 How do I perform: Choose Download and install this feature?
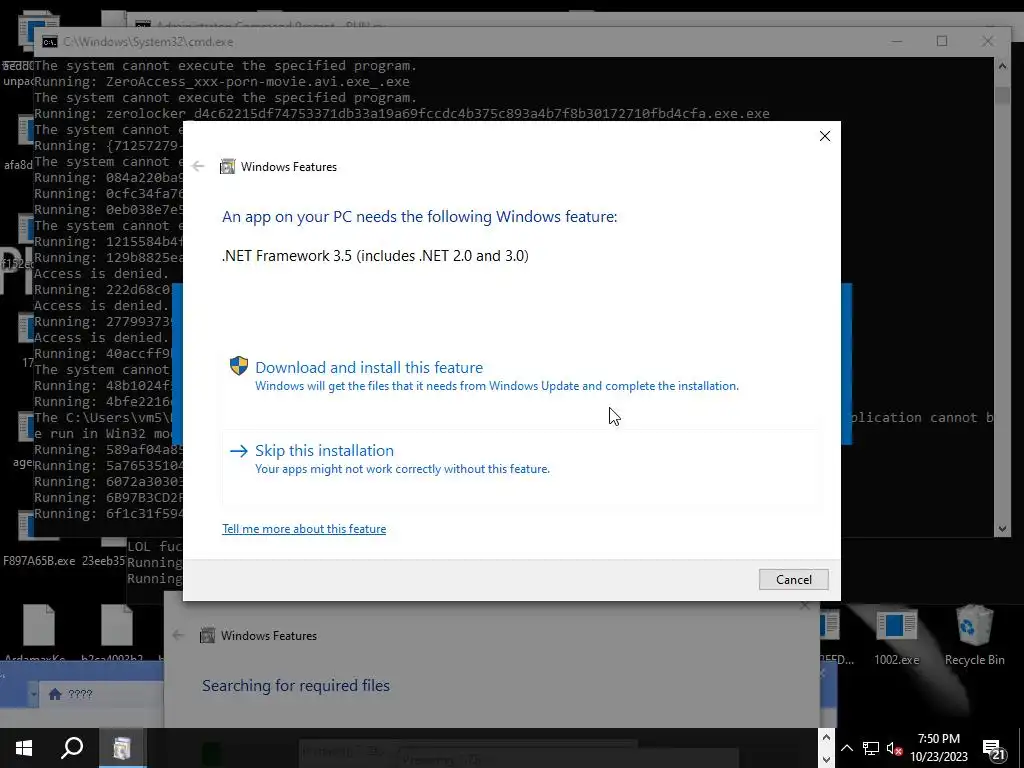coord(520,376)
